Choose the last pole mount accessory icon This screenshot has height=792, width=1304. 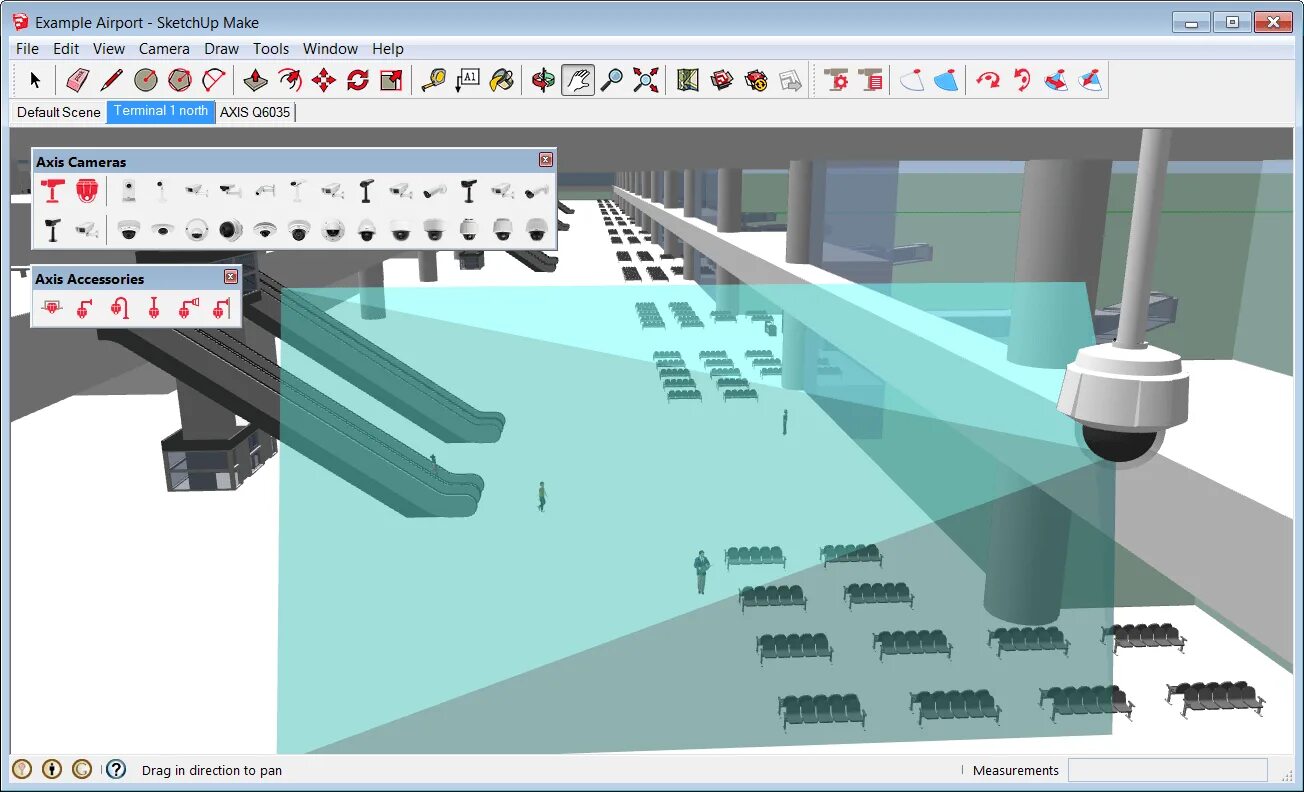pos(221,309)
